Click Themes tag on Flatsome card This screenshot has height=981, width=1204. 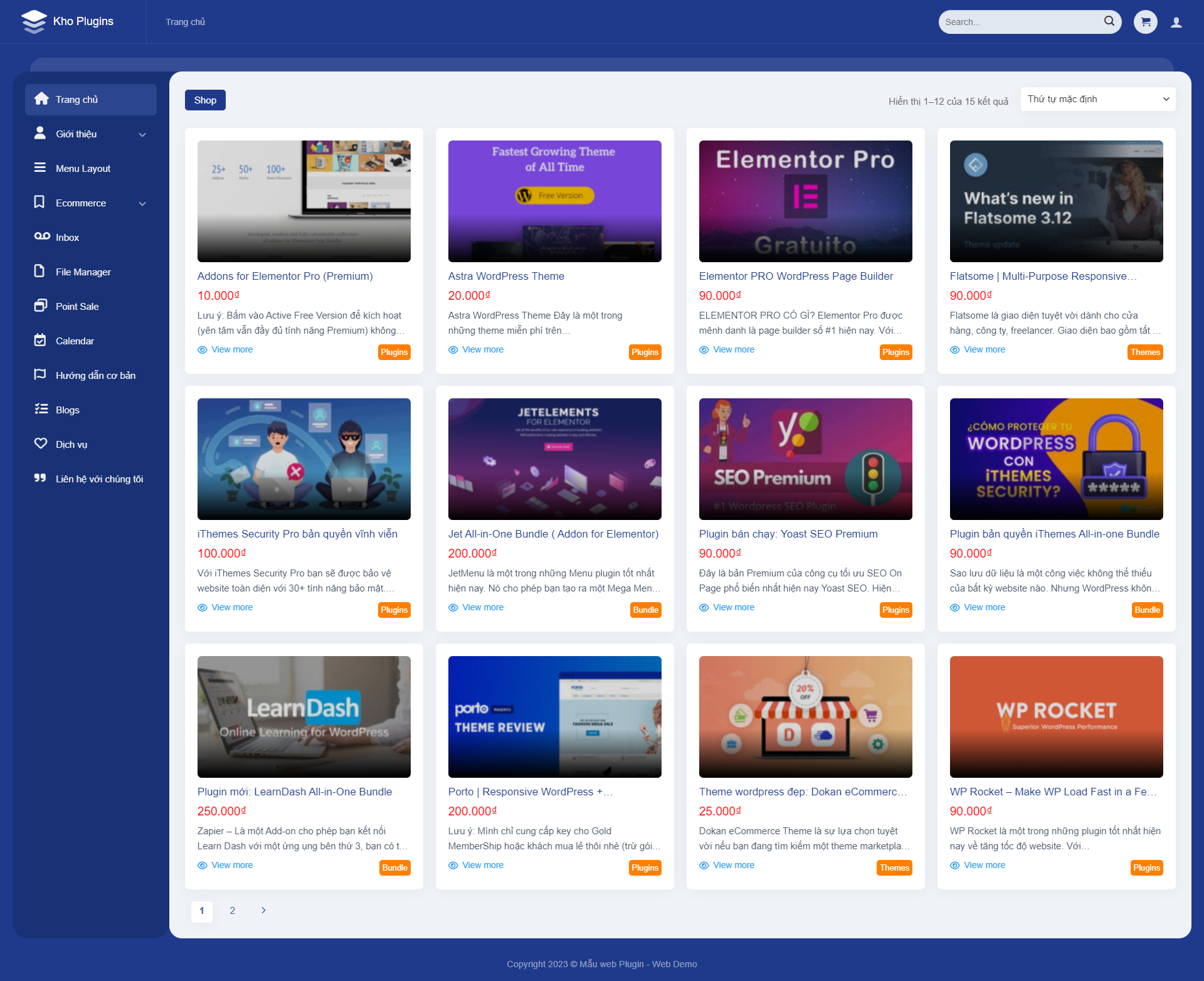pos(1145,352)
